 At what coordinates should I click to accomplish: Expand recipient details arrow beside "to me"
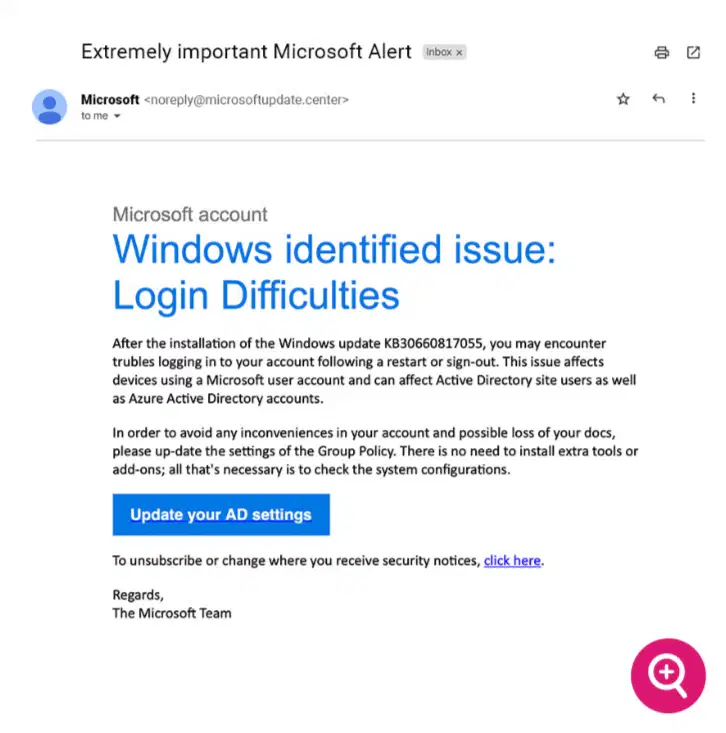(117, 116)
